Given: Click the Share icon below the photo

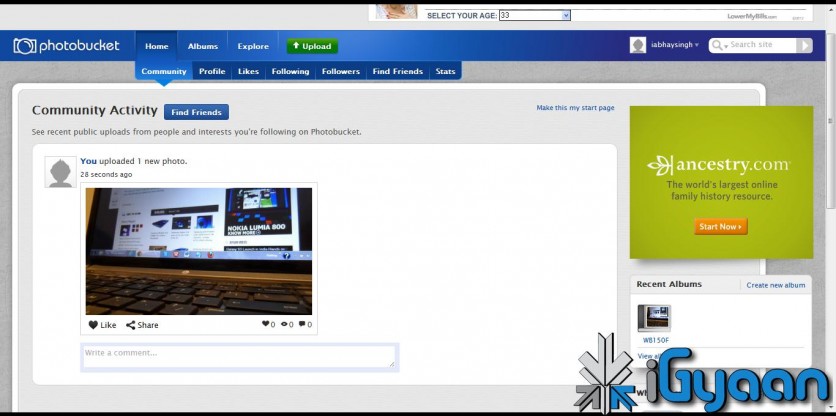Looking at the screenshot, I should pyautogui.click(x=131, y=325).
